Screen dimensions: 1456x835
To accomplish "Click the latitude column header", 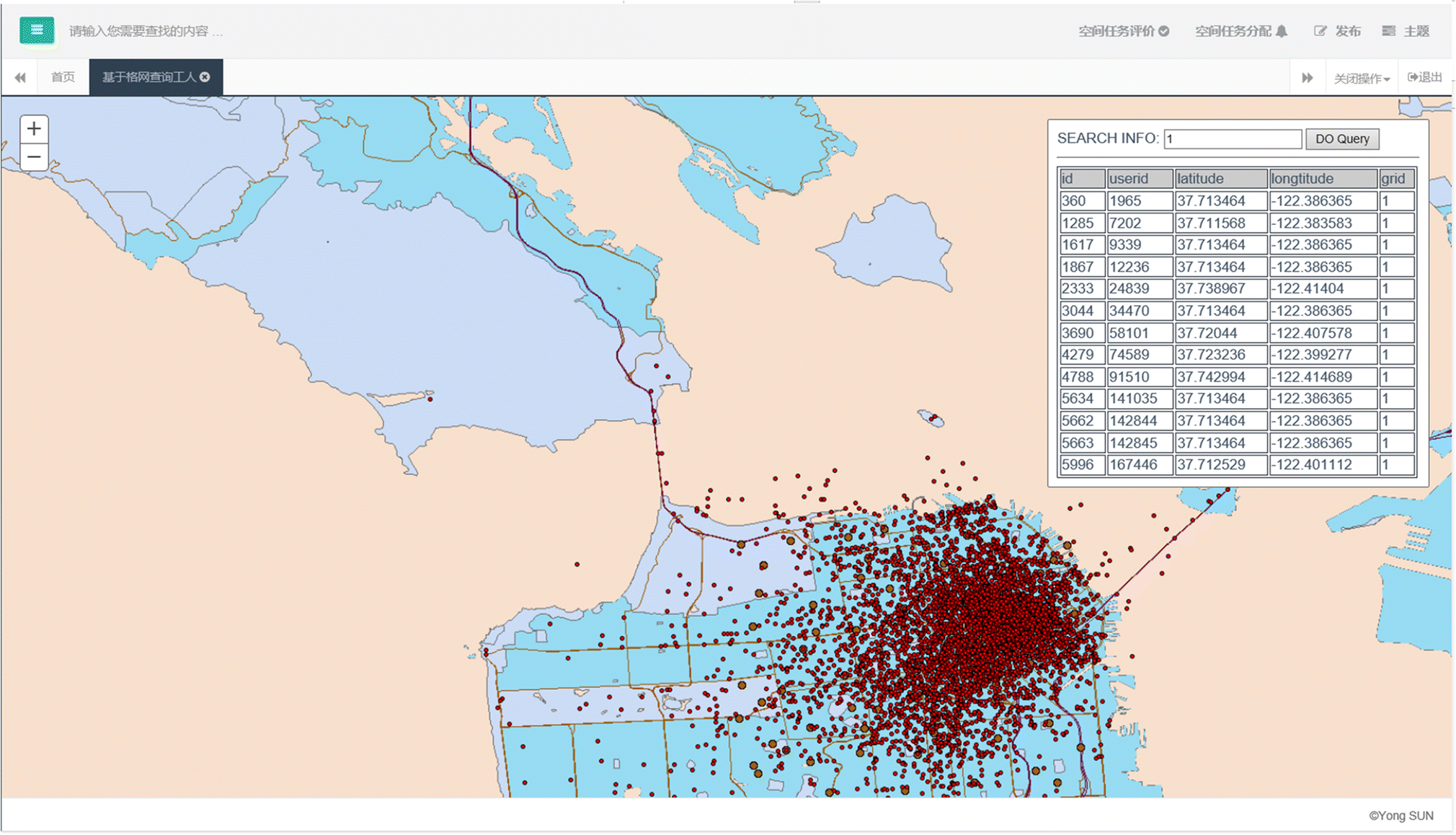I will point(1220,179).
